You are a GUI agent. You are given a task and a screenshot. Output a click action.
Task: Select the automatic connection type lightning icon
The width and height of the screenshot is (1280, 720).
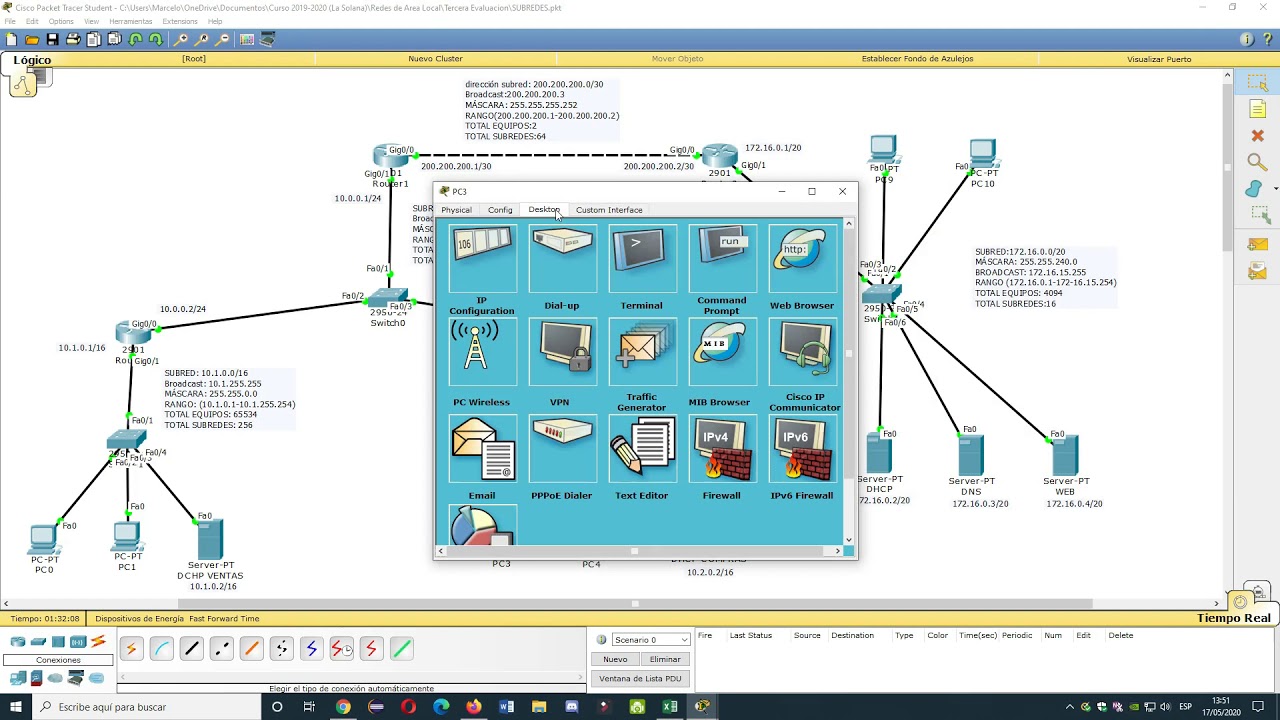click(131, 649)
